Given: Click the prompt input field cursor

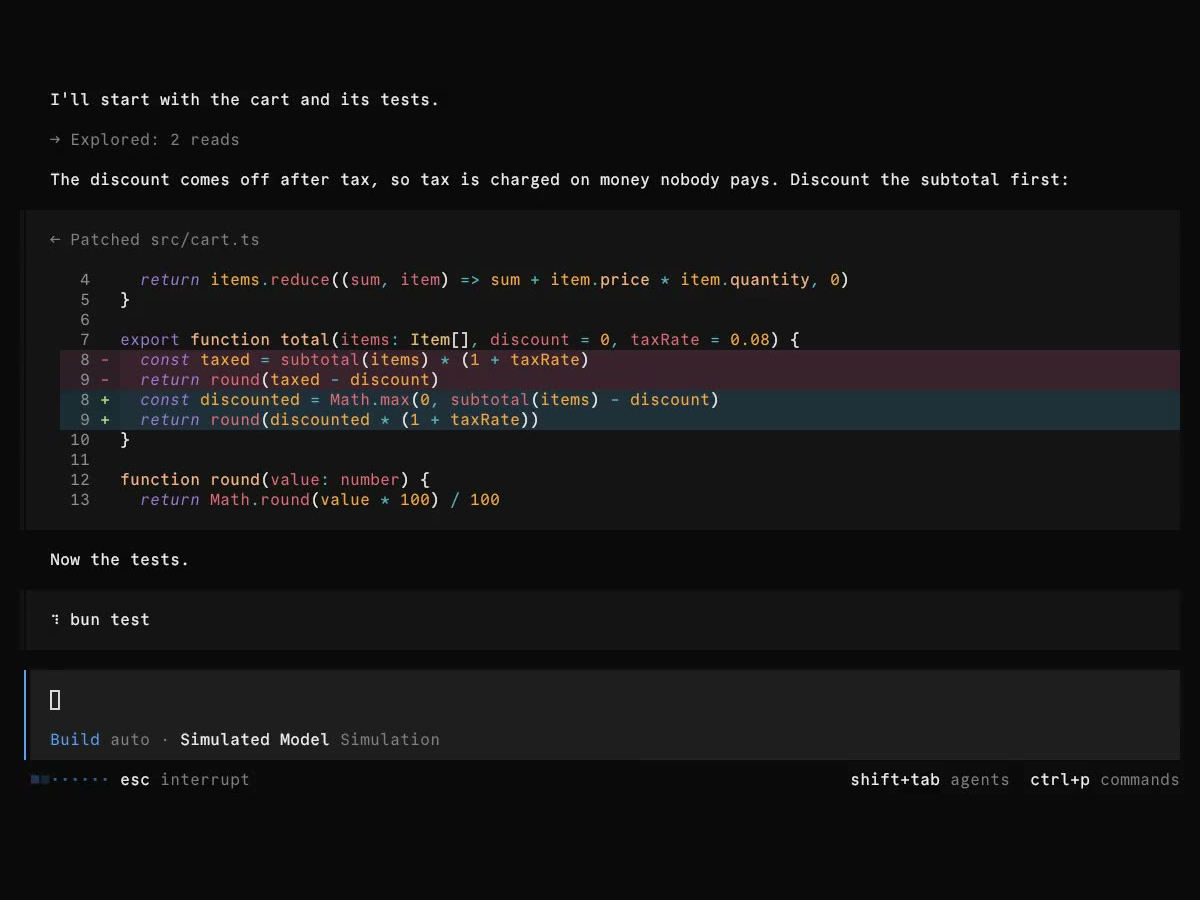Looking at the screenshot, I should 55,700.
